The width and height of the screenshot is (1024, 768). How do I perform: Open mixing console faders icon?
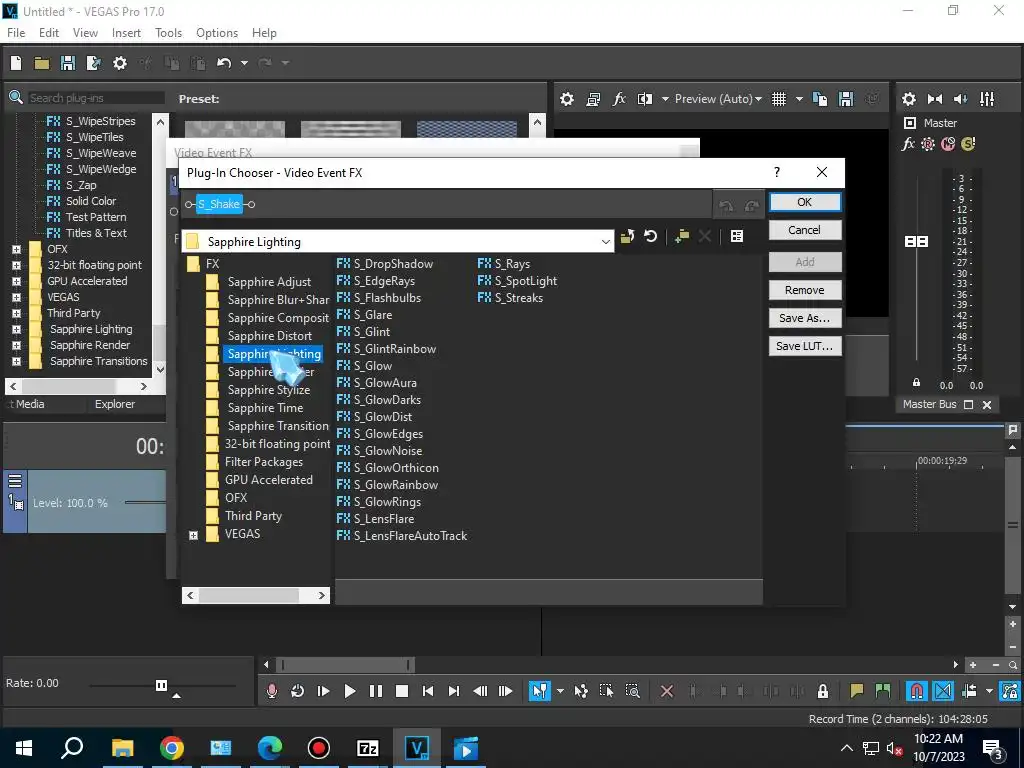point(987,99)
